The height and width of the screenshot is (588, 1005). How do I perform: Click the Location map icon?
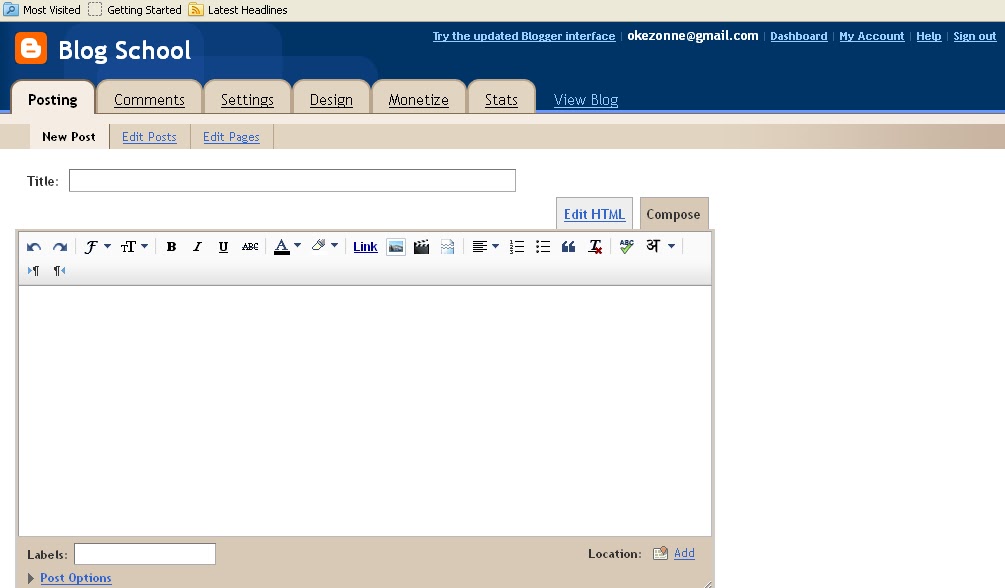(660, 553)
